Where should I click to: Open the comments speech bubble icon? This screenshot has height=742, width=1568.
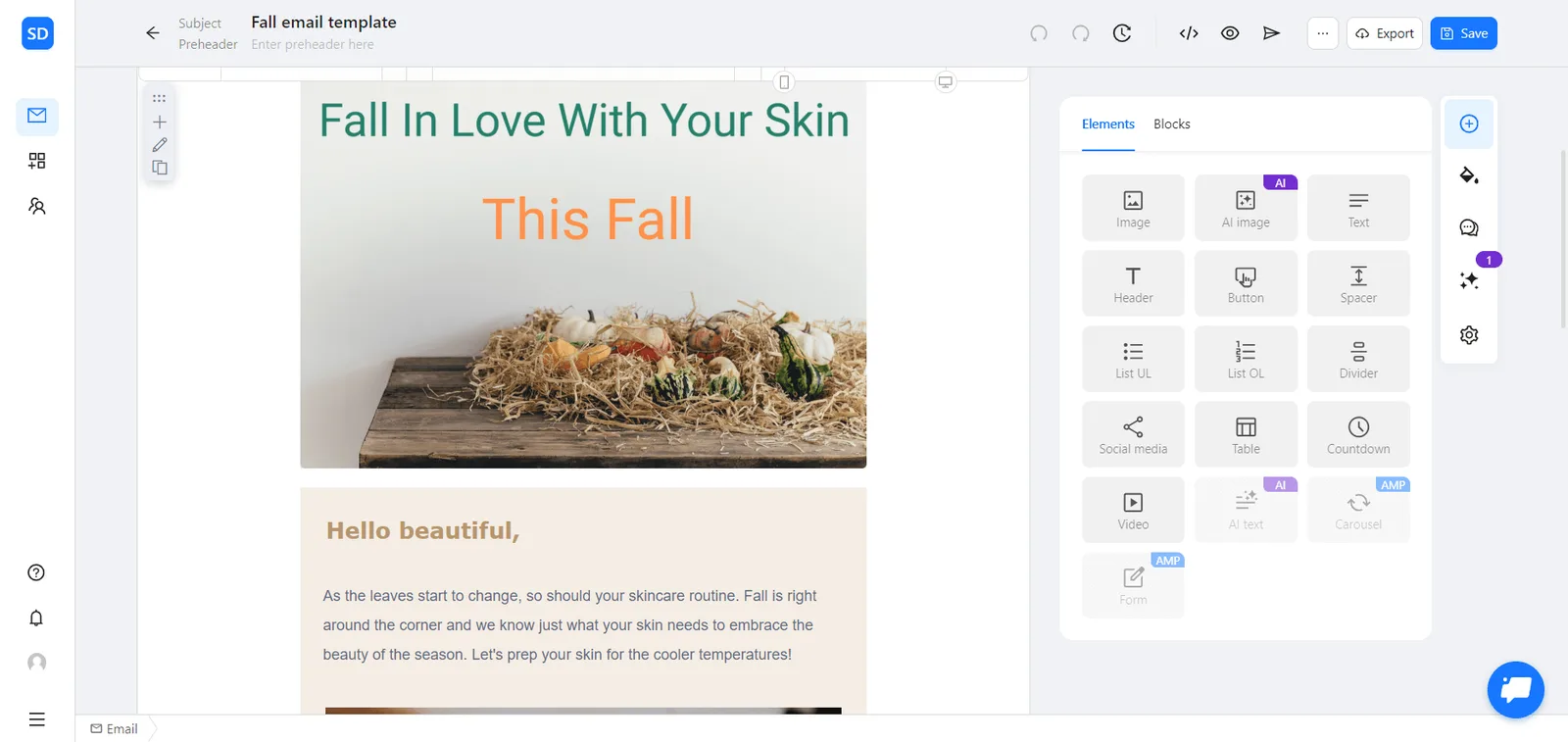point(1469,228)
